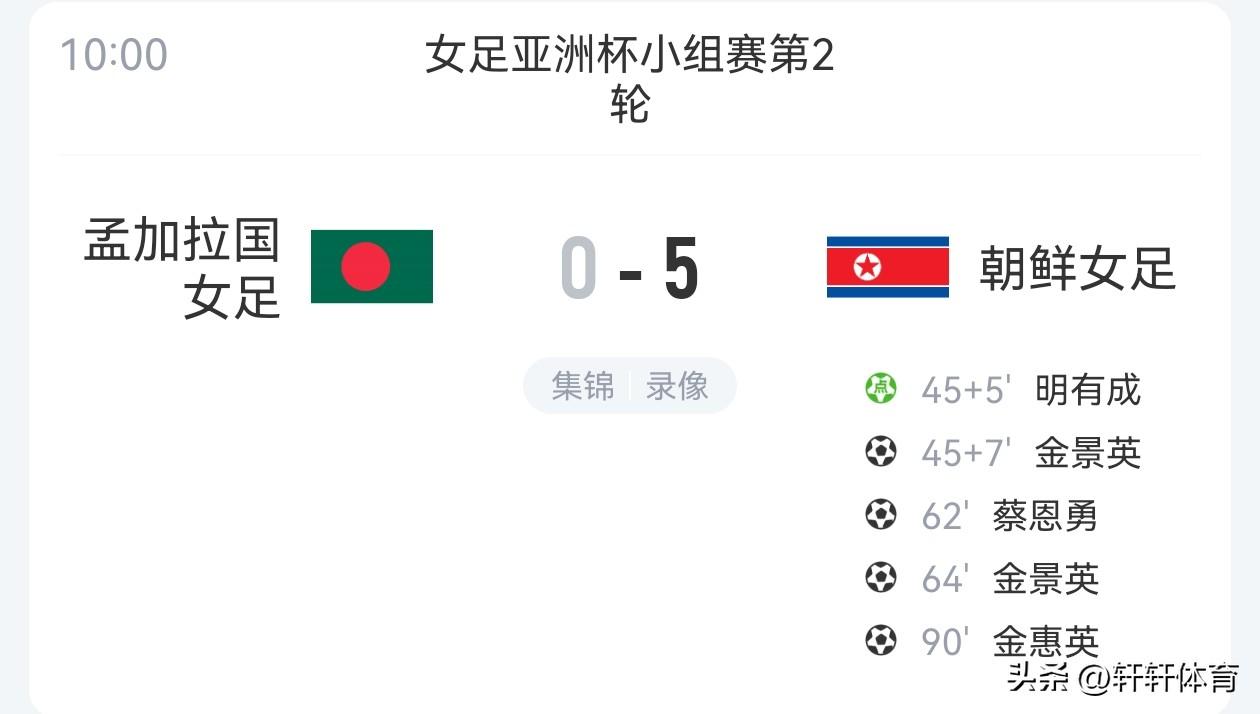The image size is (1260, 714).
Task: Open the 录像 replay link
Action: (x=677, y=386)
